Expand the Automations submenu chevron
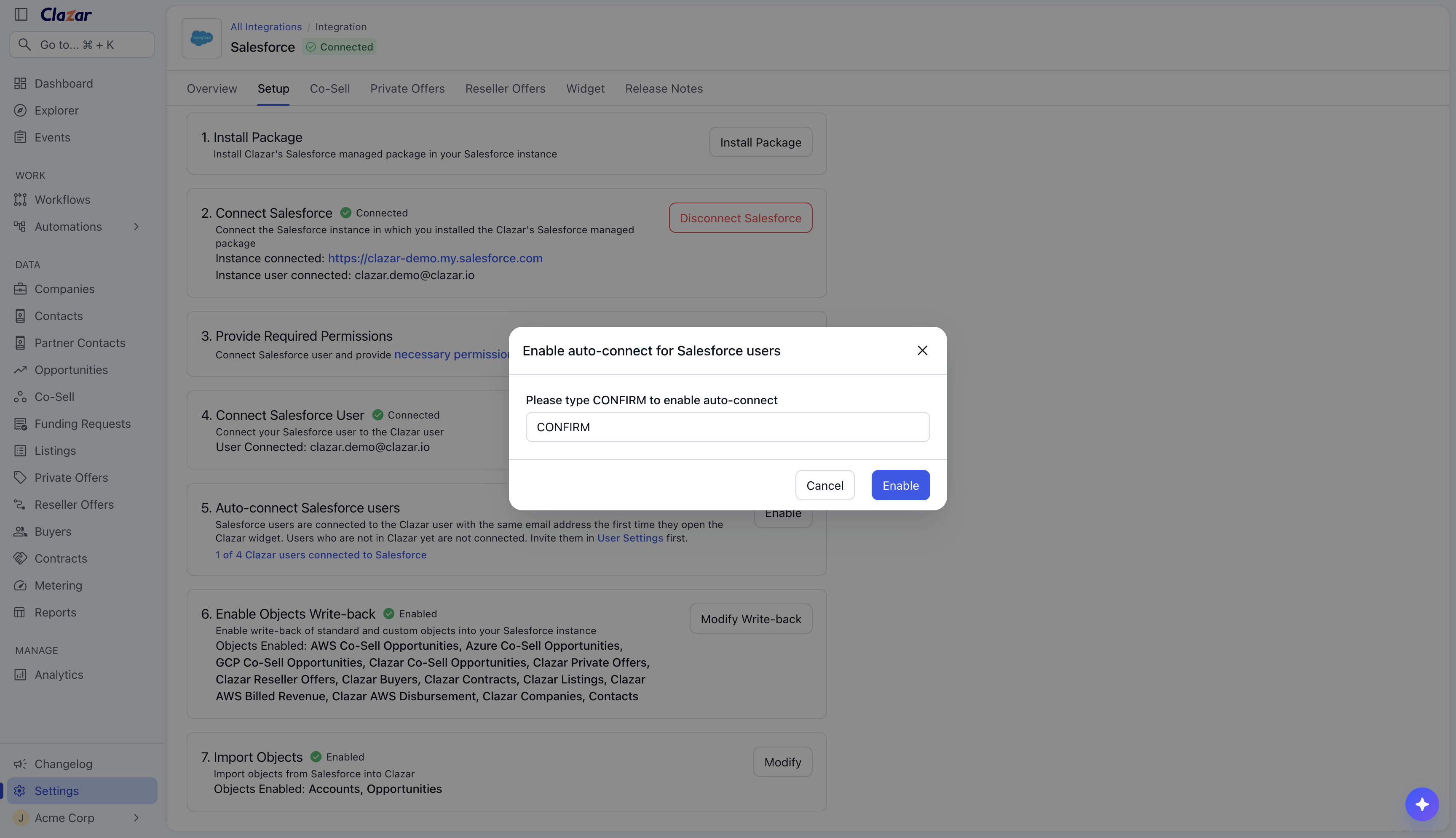Image resolution: width=1456 pixels, height=838 pixels. pos(136,227)
